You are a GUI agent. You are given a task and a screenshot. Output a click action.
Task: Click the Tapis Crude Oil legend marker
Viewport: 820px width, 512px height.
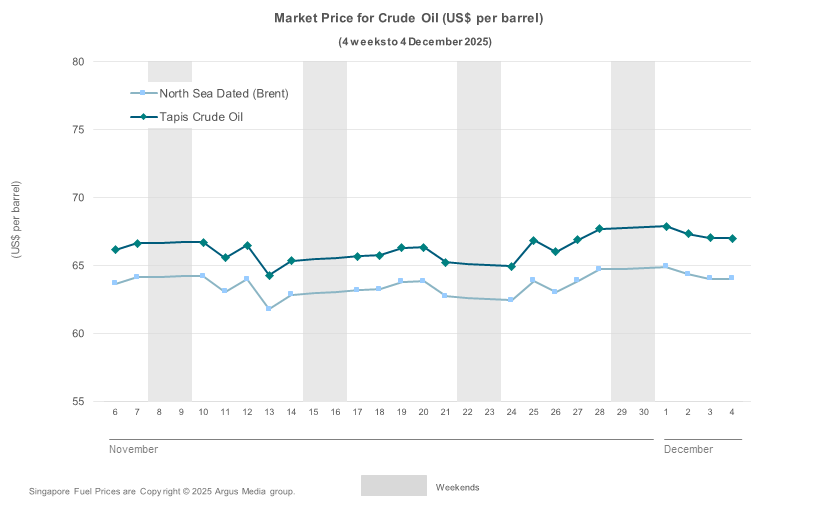(x=143, y=117)
